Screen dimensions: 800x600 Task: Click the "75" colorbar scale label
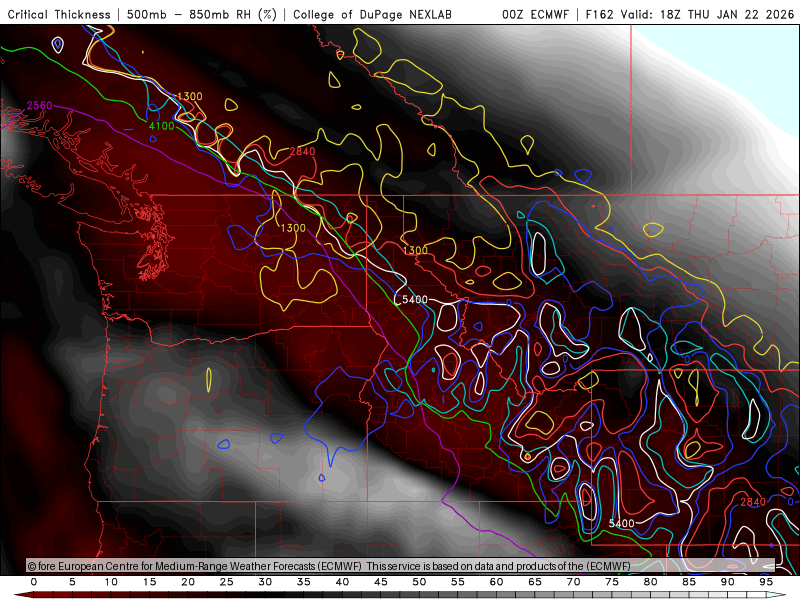pos(612,582)
